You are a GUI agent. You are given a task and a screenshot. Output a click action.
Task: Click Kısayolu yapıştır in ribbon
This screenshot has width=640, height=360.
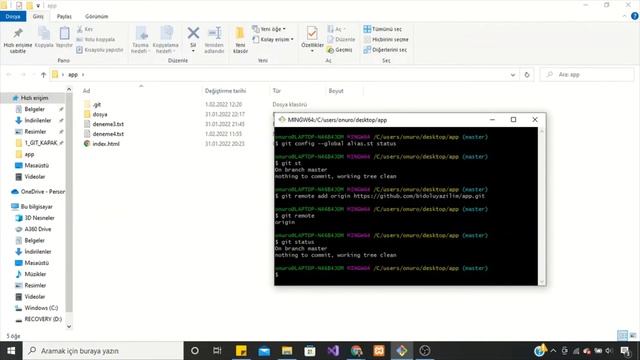tap(100, 50)
